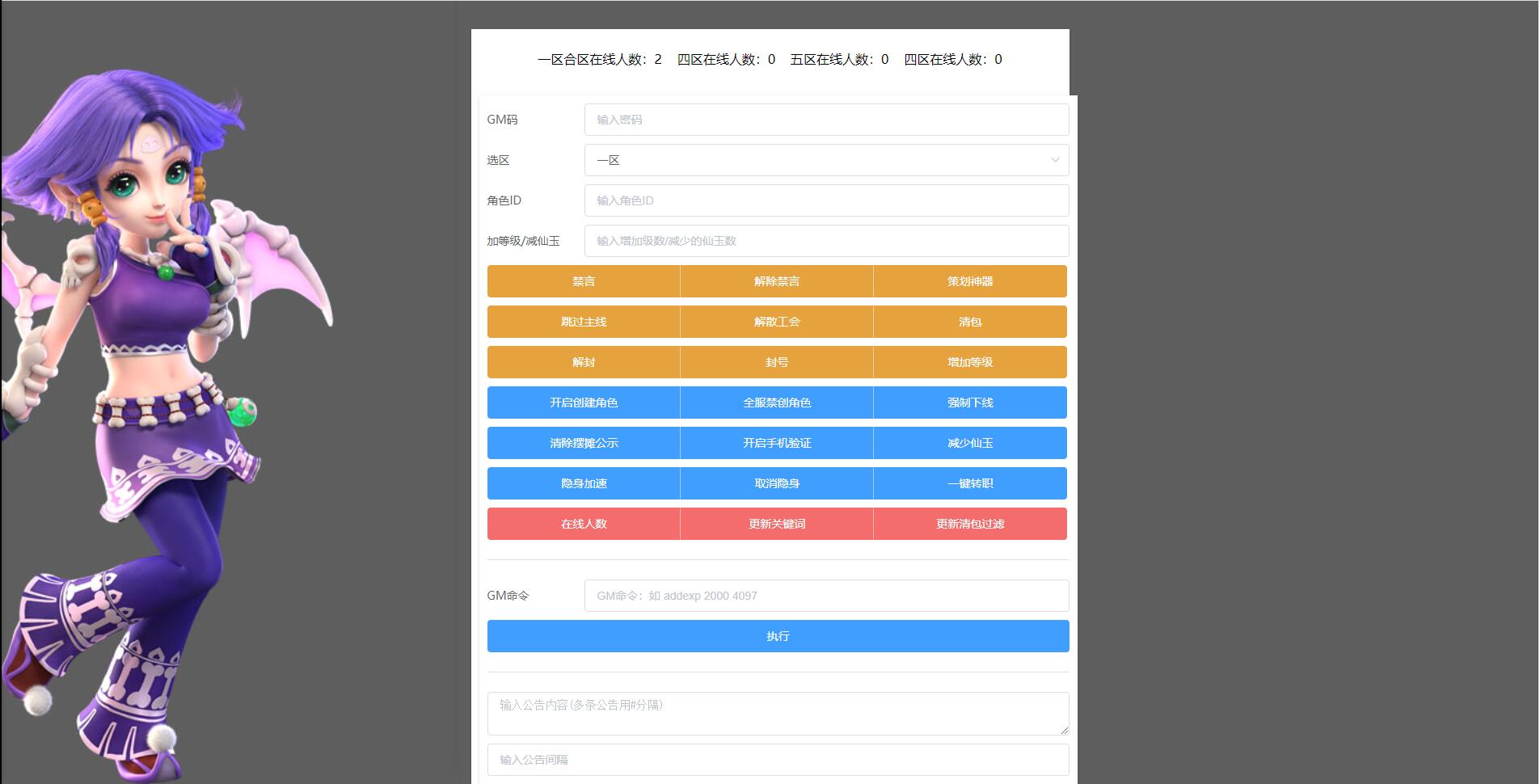This screenshot has height=784, width=1540.
Task: Click the 清包 (clear inventory) button
Action: [x=970, y=321]
